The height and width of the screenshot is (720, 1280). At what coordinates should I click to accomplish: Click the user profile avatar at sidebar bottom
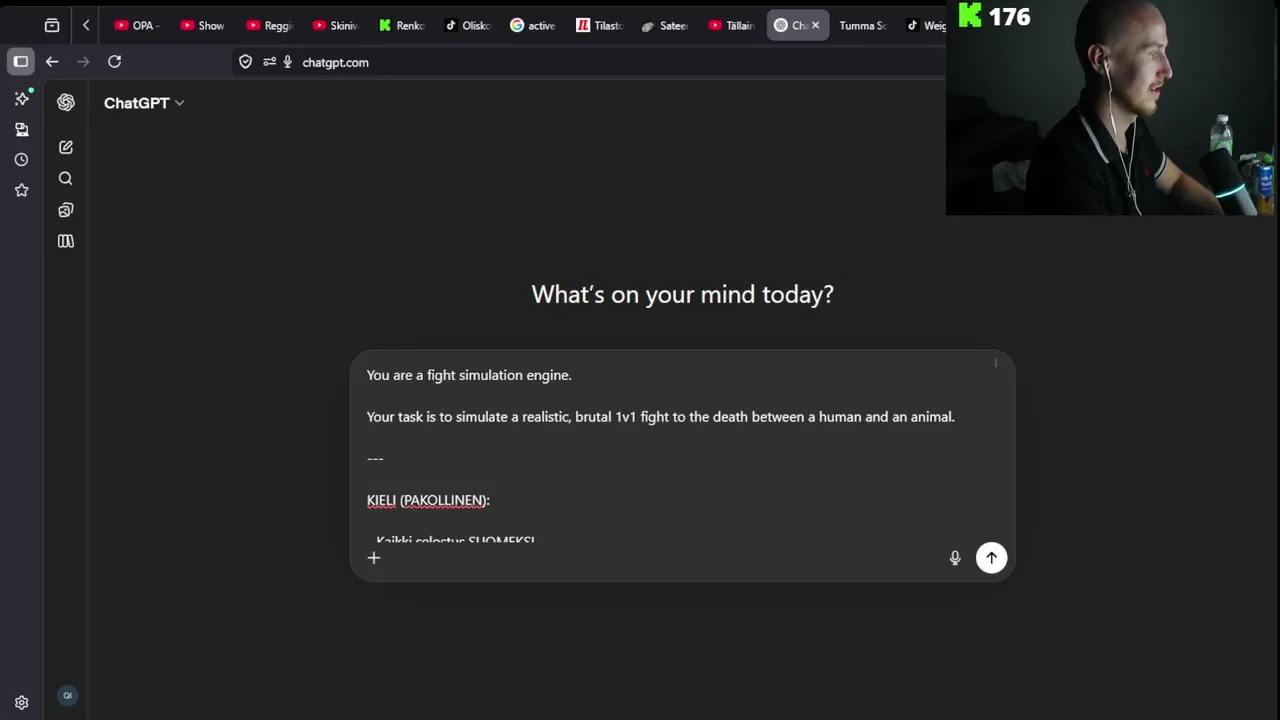[67, 695]
